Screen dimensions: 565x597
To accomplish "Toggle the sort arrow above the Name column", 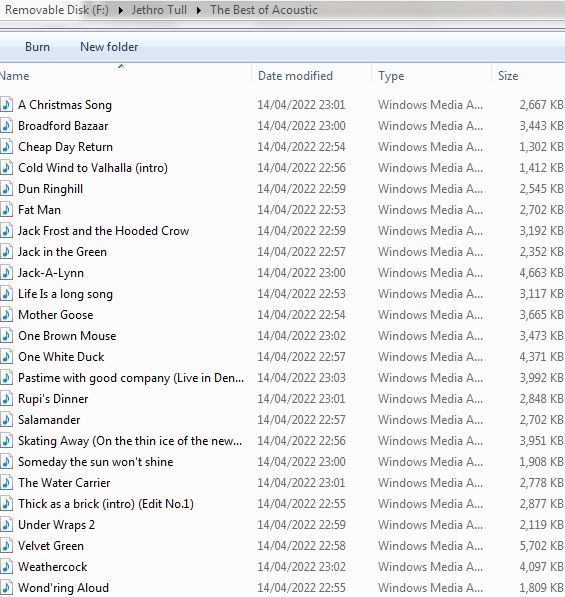I will [x=121, y=66].
